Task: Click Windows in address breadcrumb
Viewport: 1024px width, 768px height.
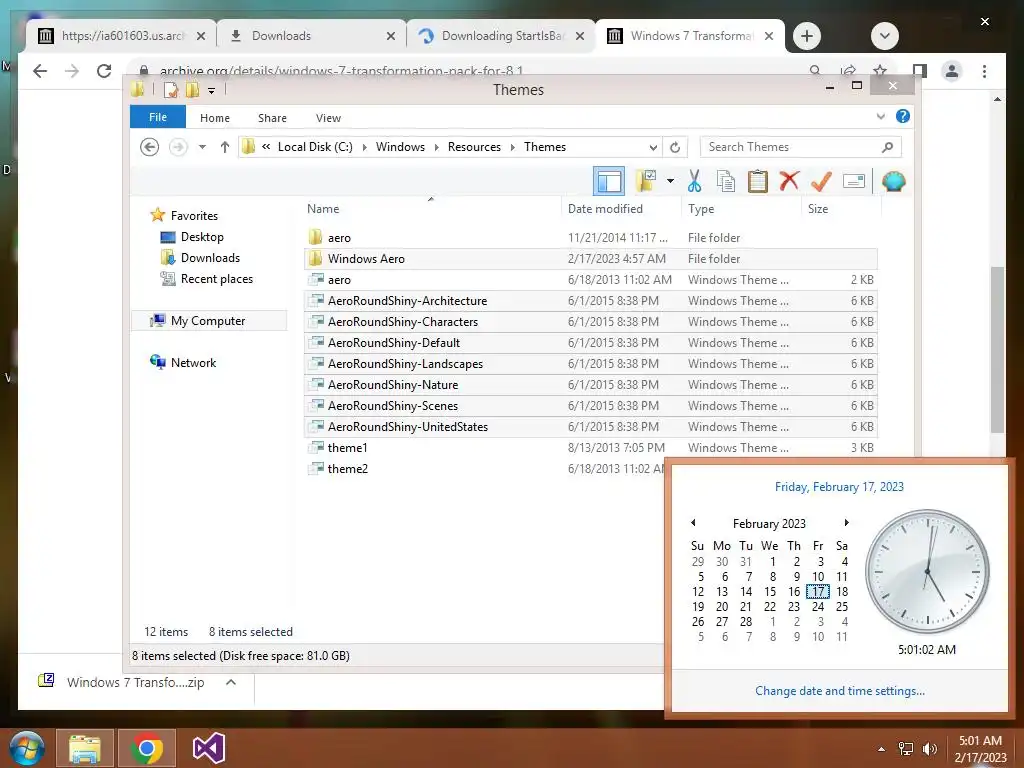Action: point(400,147)
